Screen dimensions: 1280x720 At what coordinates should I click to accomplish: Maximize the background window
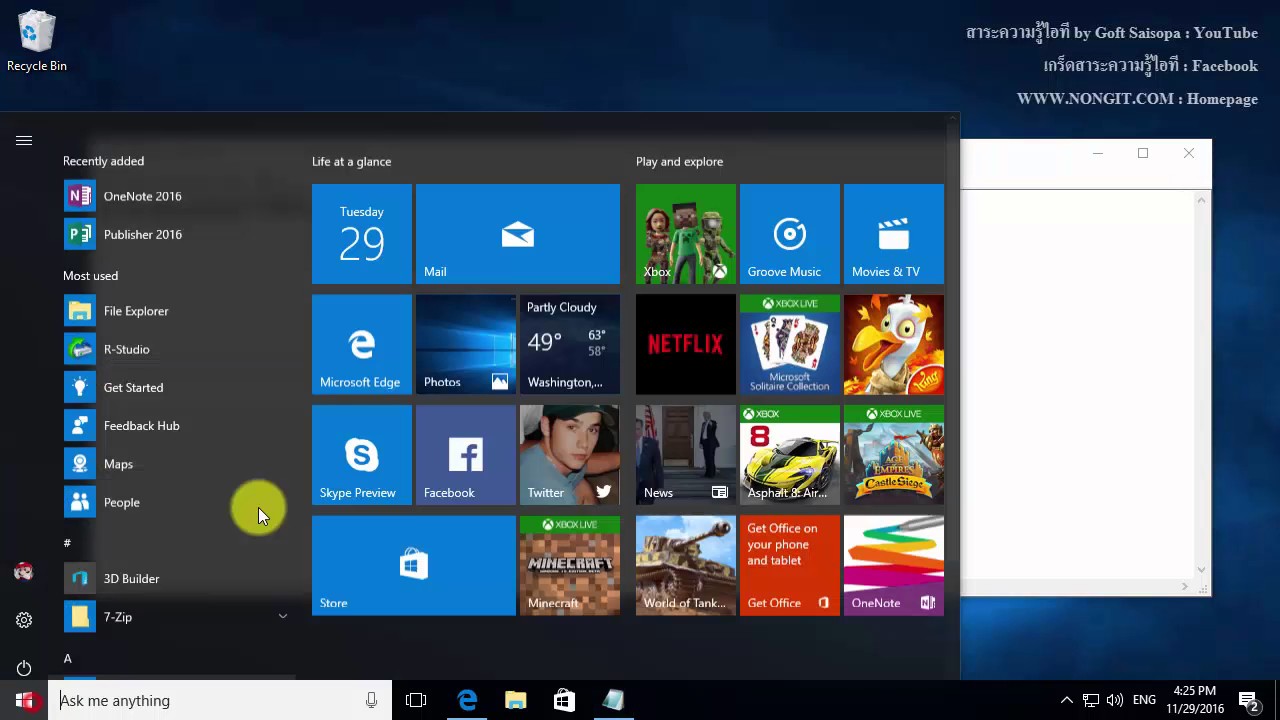pos(1143,153)
